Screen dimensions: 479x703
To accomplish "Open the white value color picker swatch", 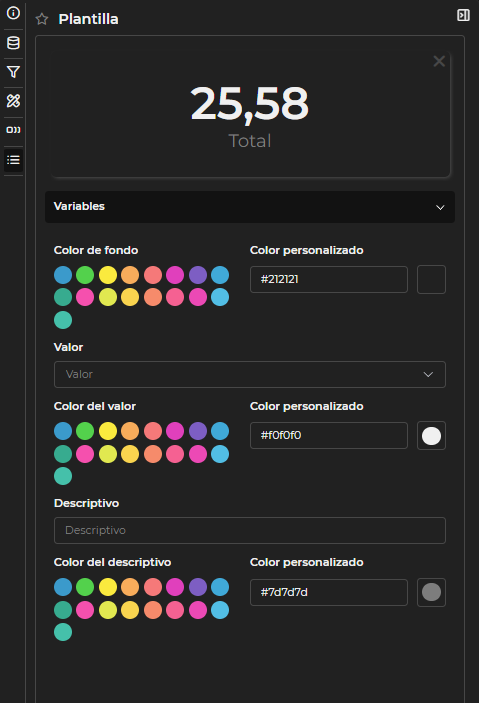I will click(x=431, y=435).
